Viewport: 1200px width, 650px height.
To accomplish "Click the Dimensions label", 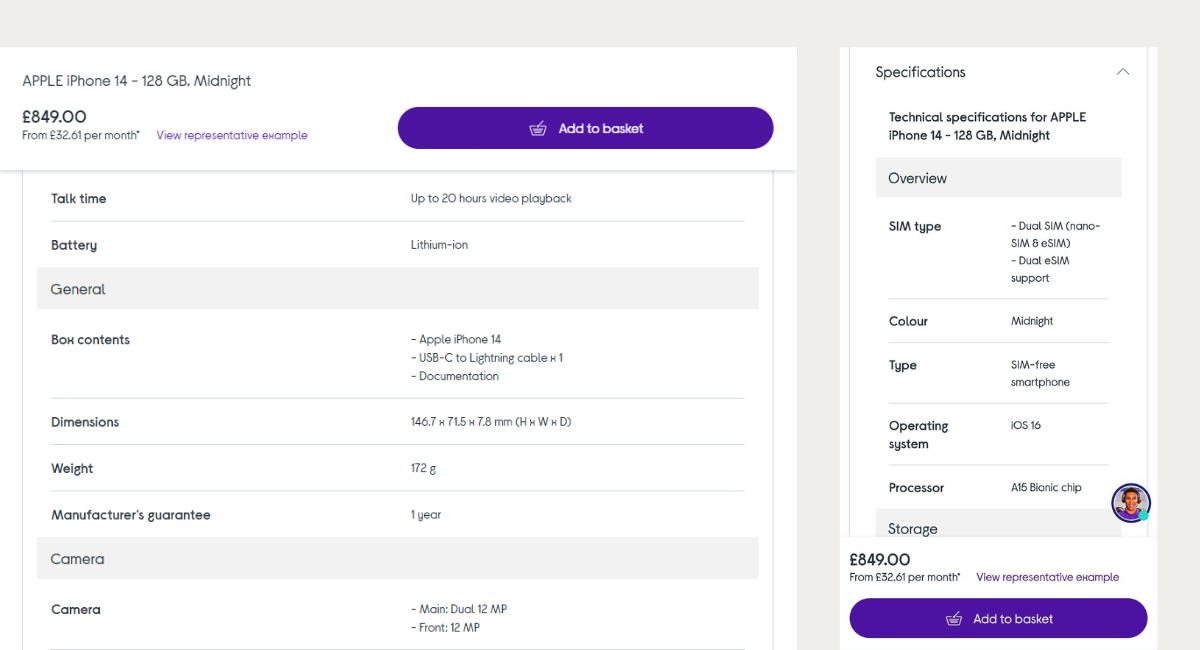I will point(85,422).
